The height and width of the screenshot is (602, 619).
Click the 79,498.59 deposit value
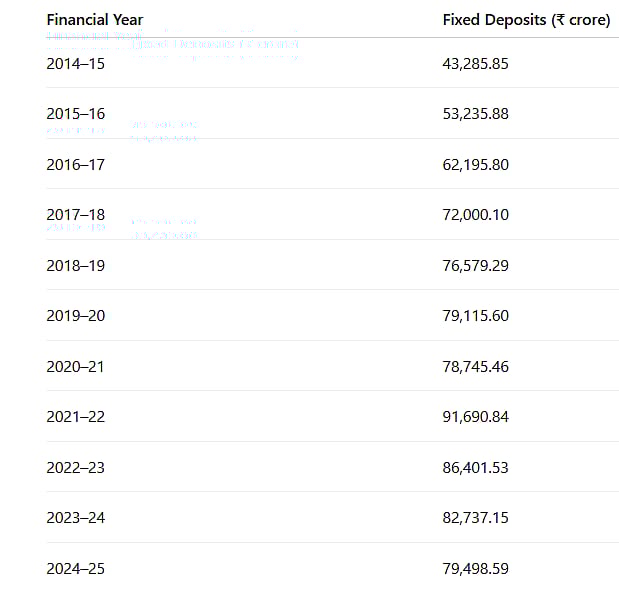(x=475, y=568)
